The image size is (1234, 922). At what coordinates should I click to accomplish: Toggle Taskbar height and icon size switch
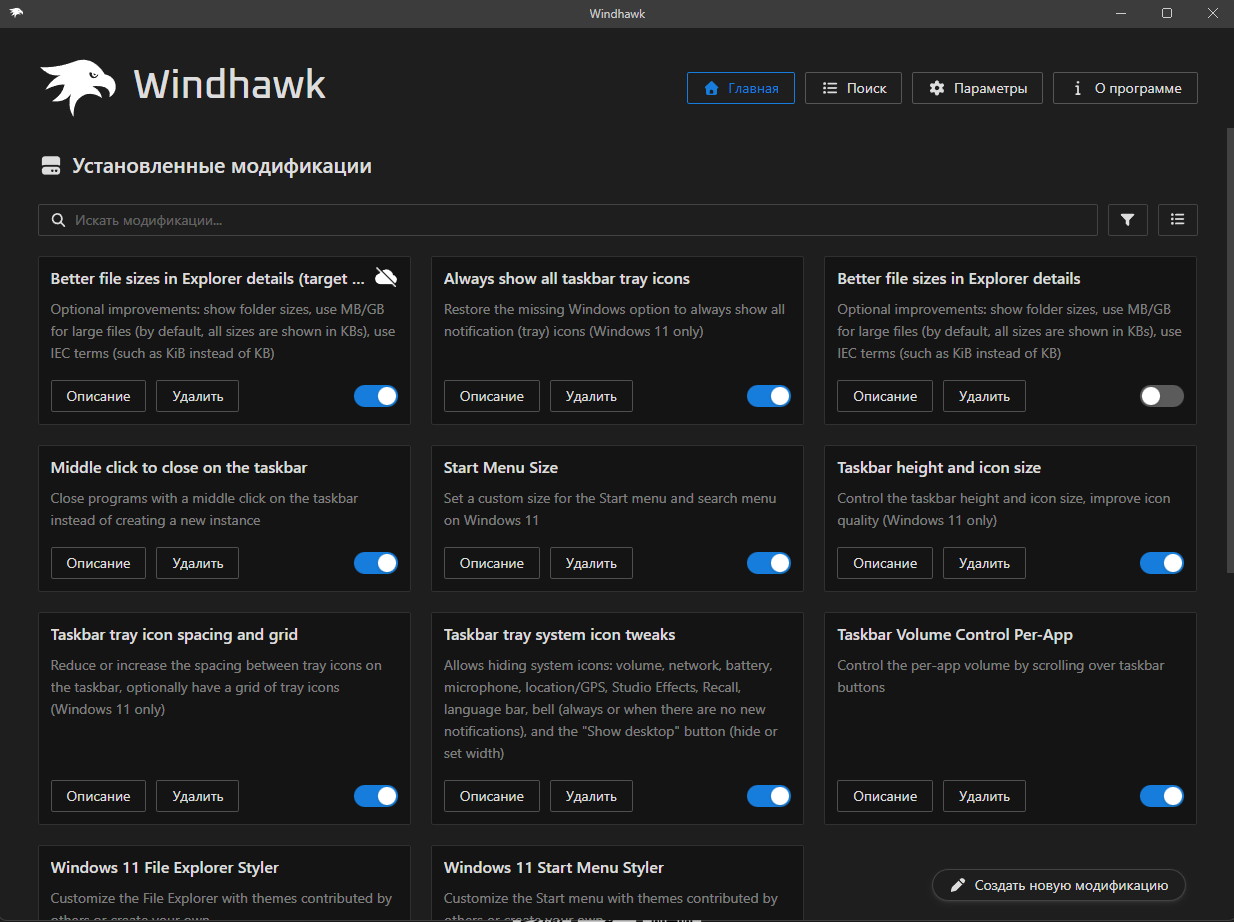click(x=1162, y=563)
